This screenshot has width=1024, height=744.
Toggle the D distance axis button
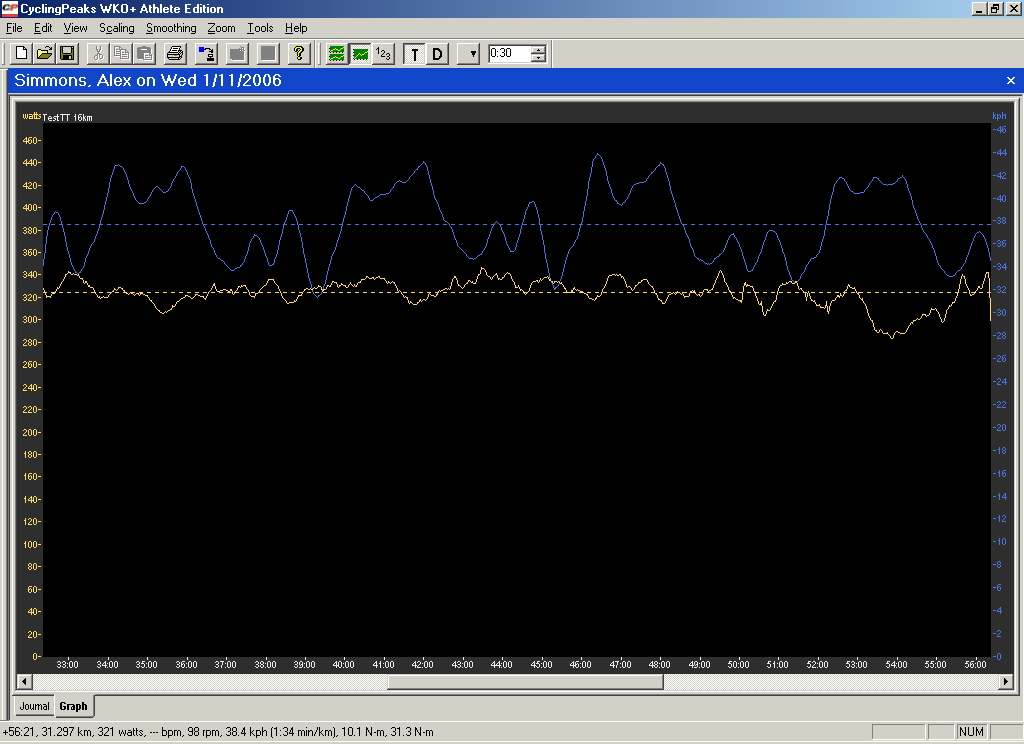pyautogui.click(x=437, y=54)
